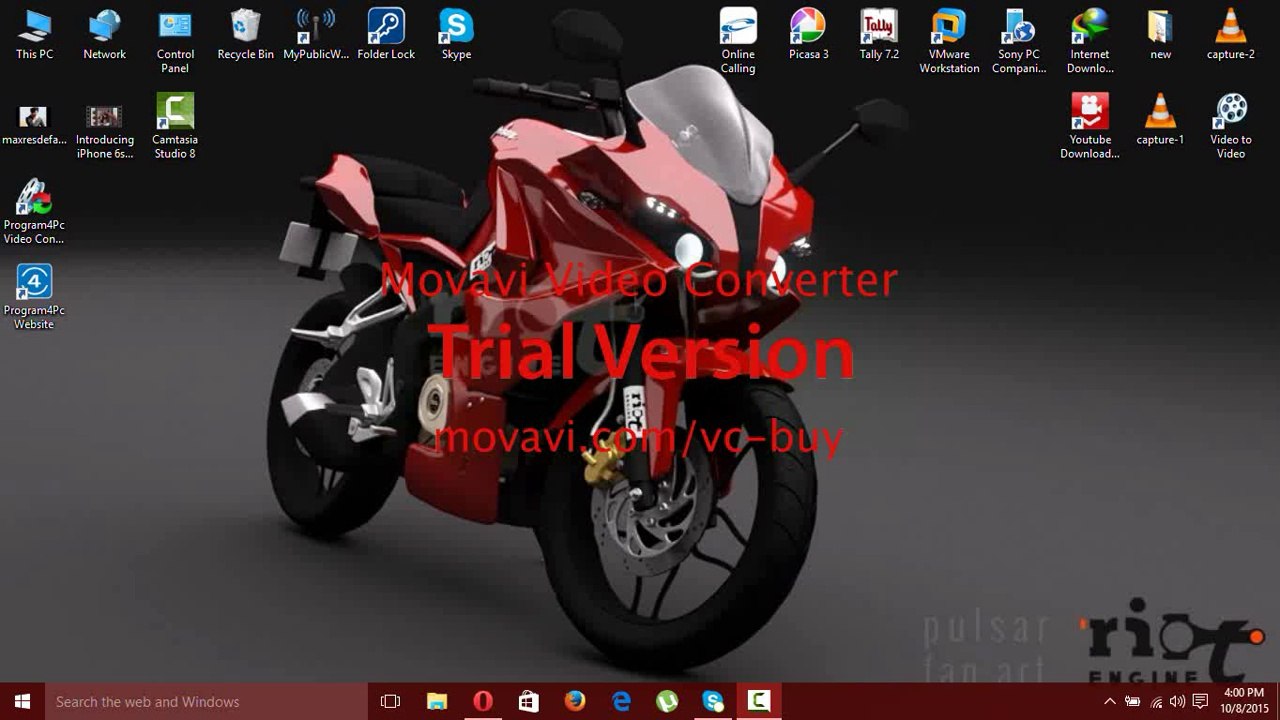Open File Explorer from the taskbar

(437, 702)
